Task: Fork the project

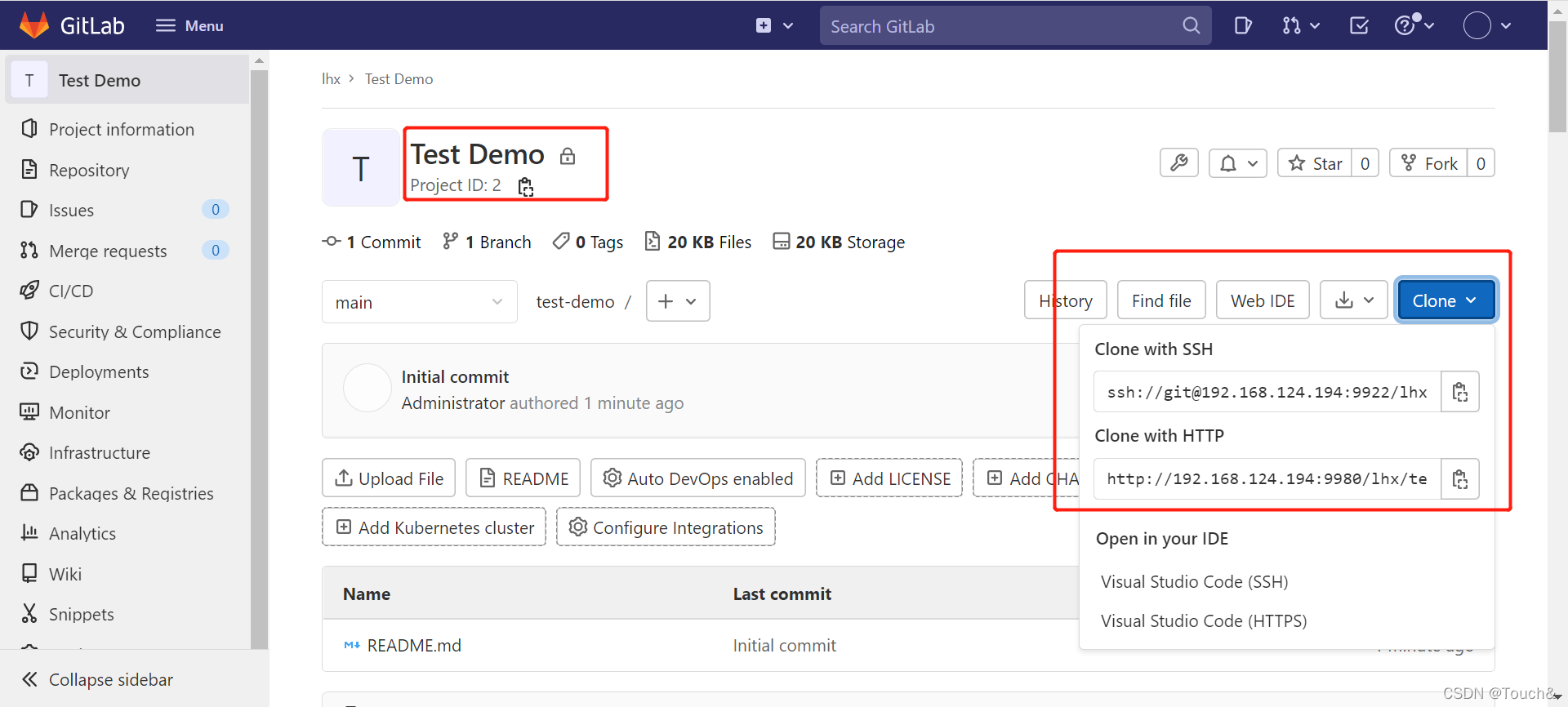Action: pyautogui.click(x=1428, y=163)
